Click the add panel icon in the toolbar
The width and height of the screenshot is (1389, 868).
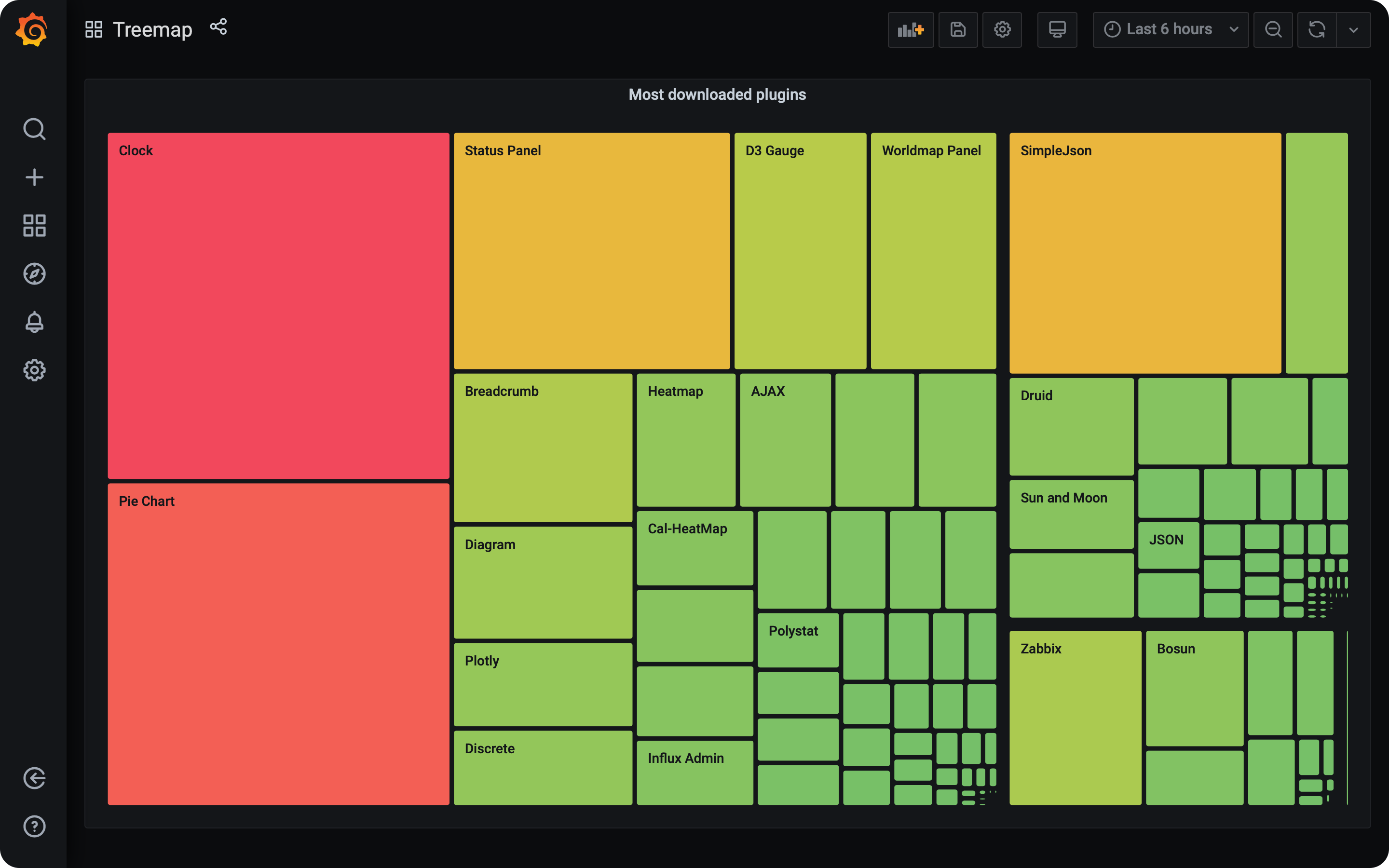(x=910, y=29)
